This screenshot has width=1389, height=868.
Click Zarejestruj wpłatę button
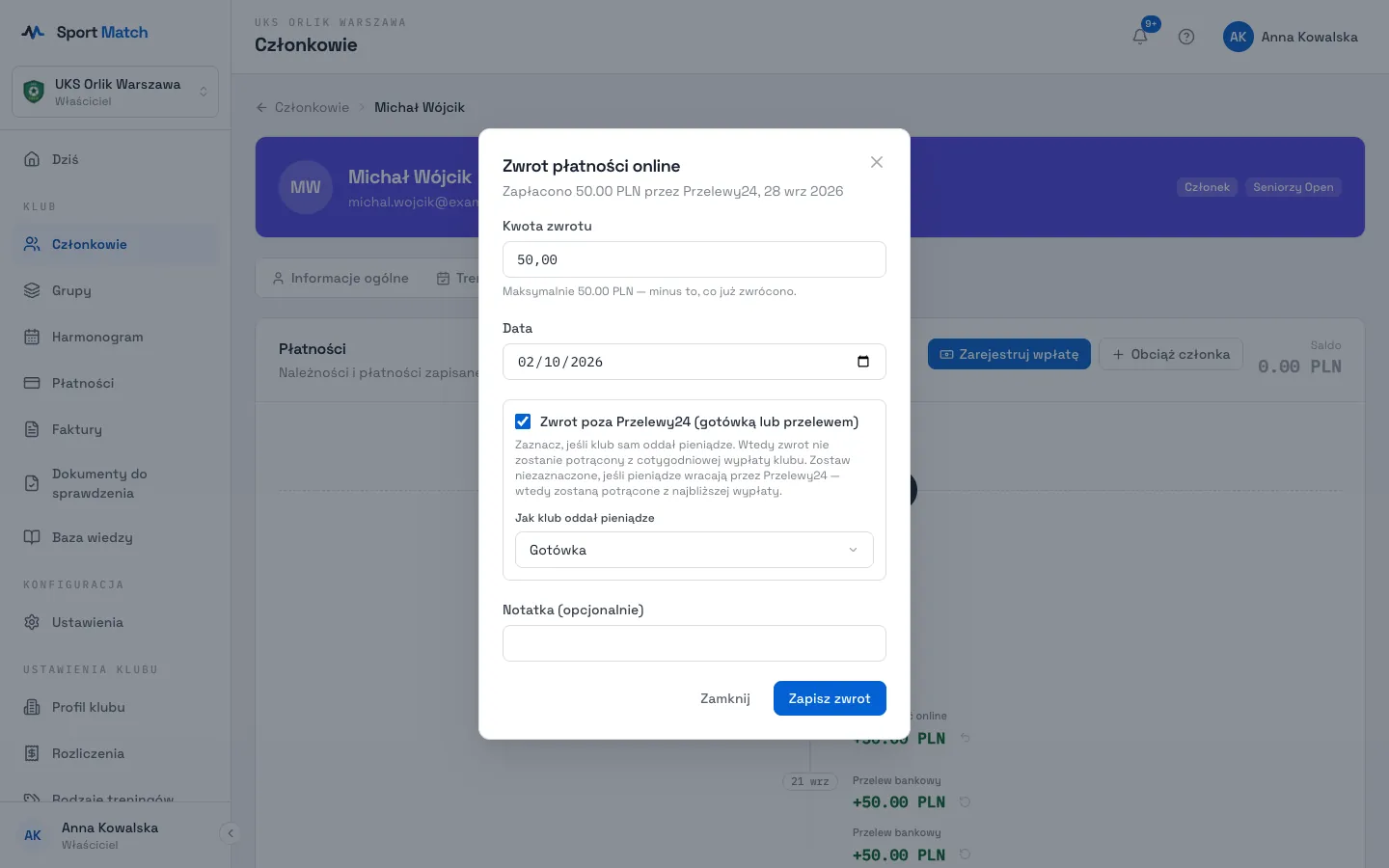point(1009,354)
